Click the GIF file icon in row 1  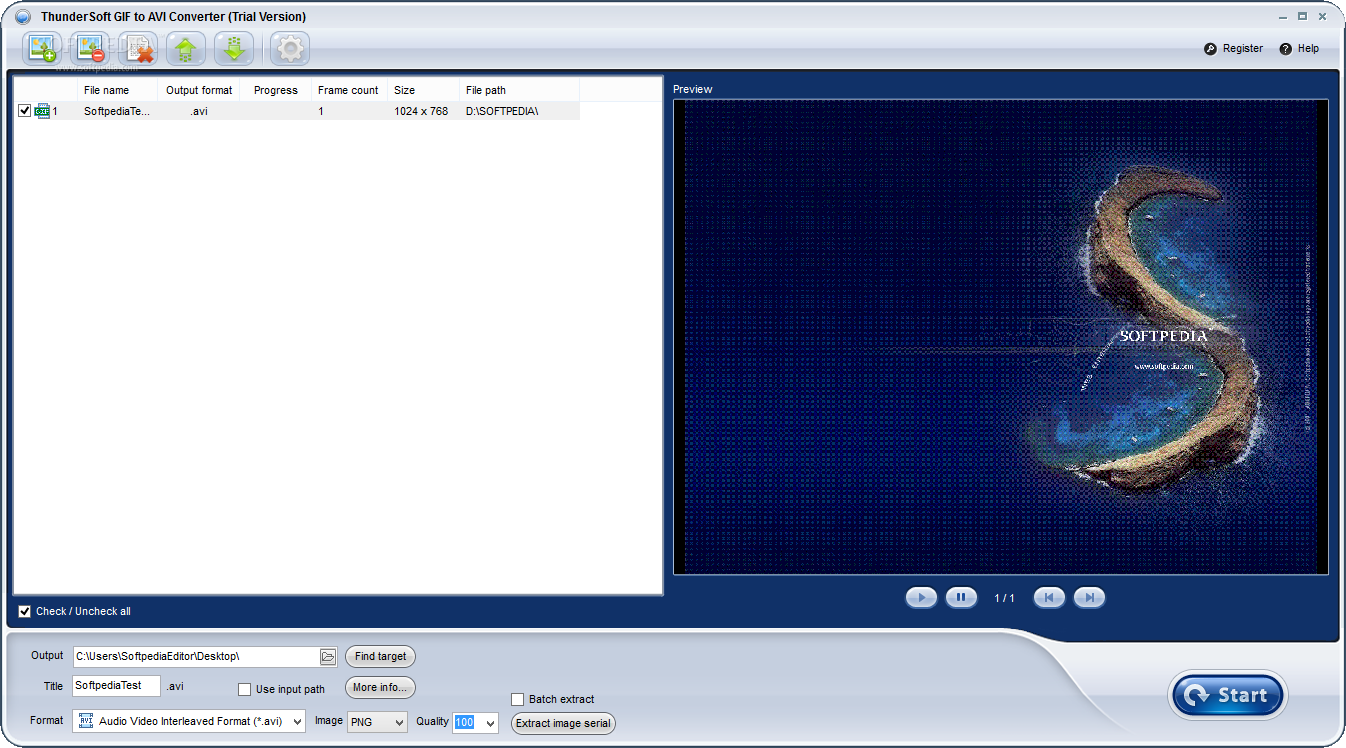click(x=42, y=111)
